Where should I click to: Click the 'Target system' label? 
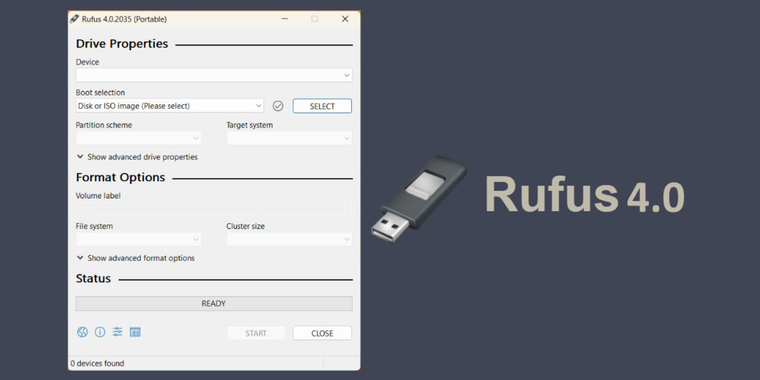pos(250,125)
